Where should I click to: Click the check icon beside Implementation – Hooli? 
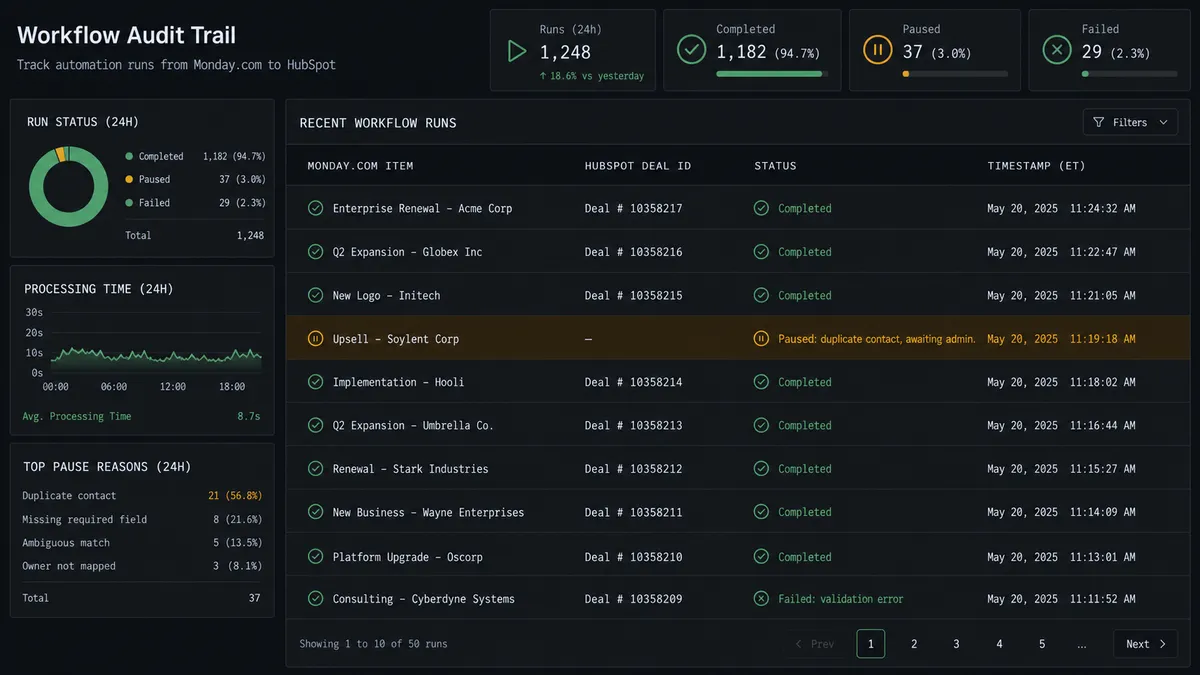point(315,382)
